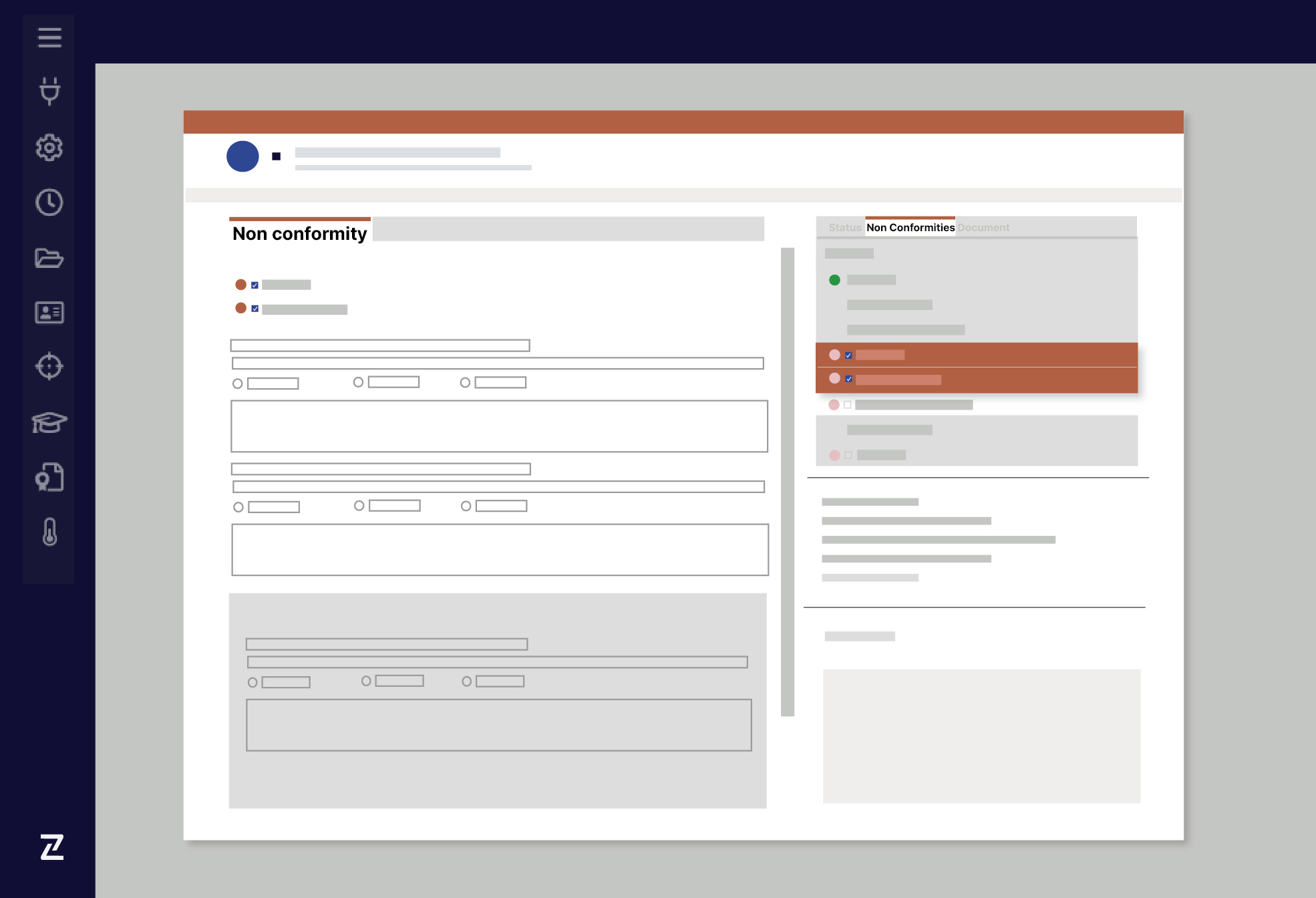Select middle radio option in second form block
1316x898 pixels.
(359, 506)
